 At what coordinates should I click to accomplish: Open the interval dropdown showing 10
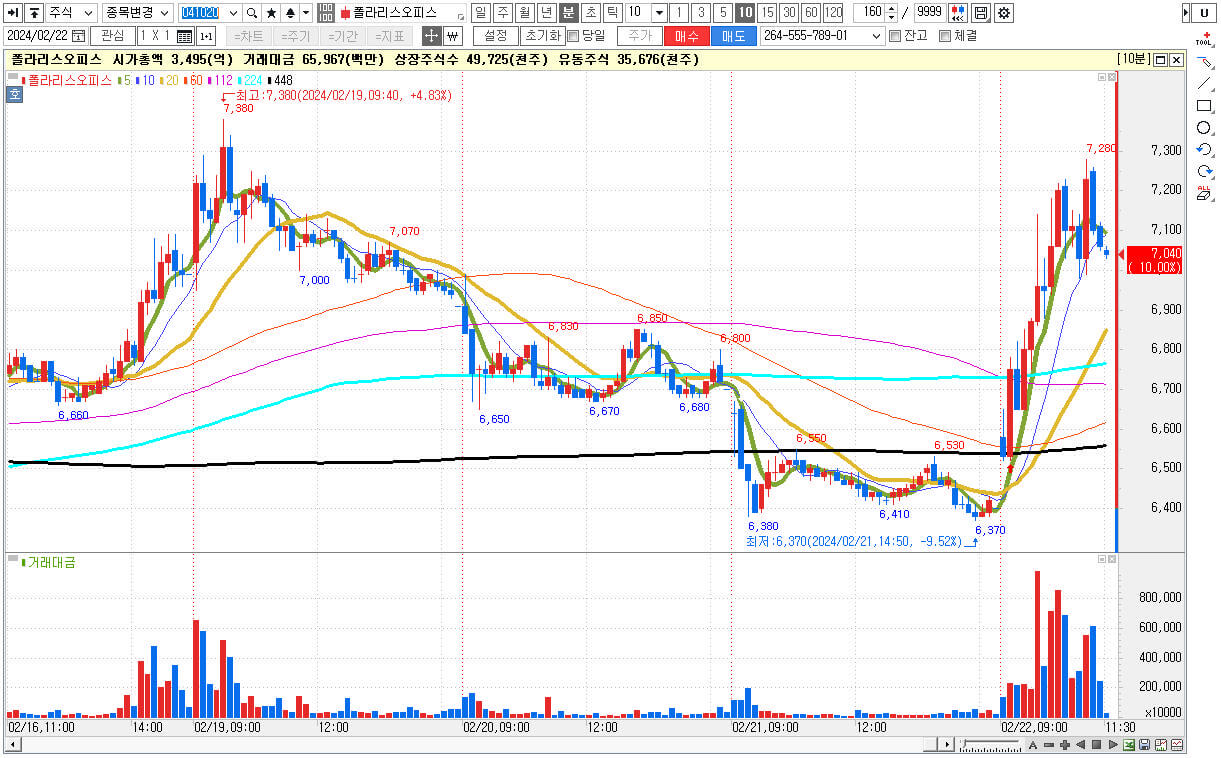[659, 13]
